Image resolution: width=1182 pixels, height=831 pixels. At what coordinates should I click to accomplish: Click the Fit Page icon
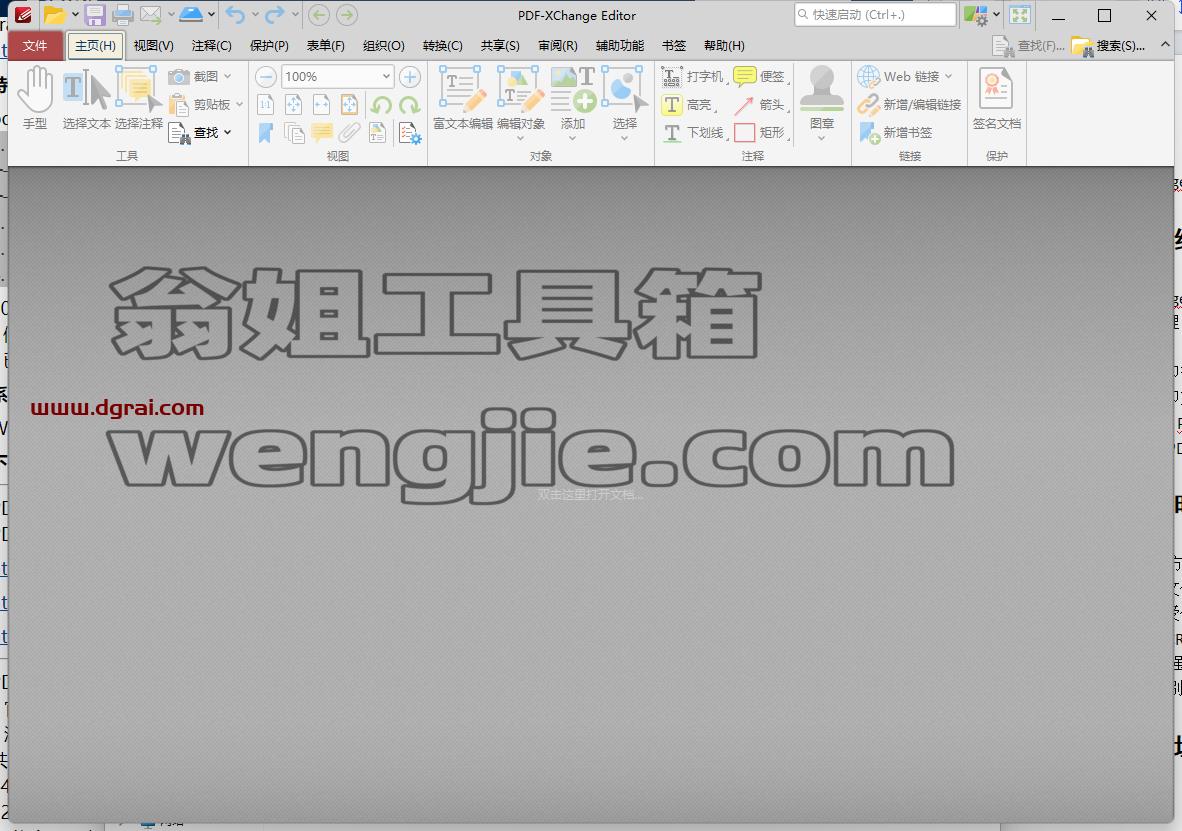click(x=293, y=105)
